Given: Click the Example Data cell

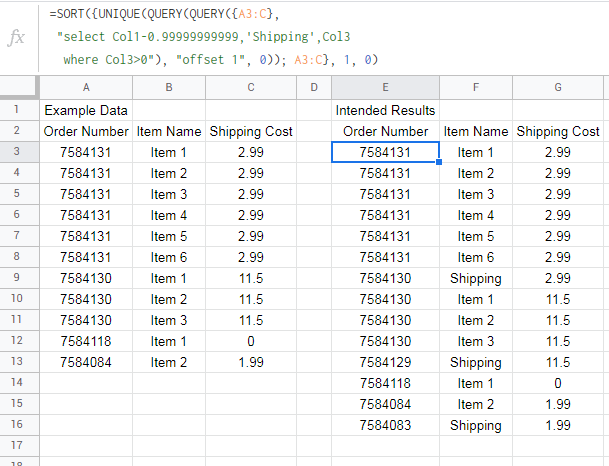Looking at the screenshot, I should [86, 110].
